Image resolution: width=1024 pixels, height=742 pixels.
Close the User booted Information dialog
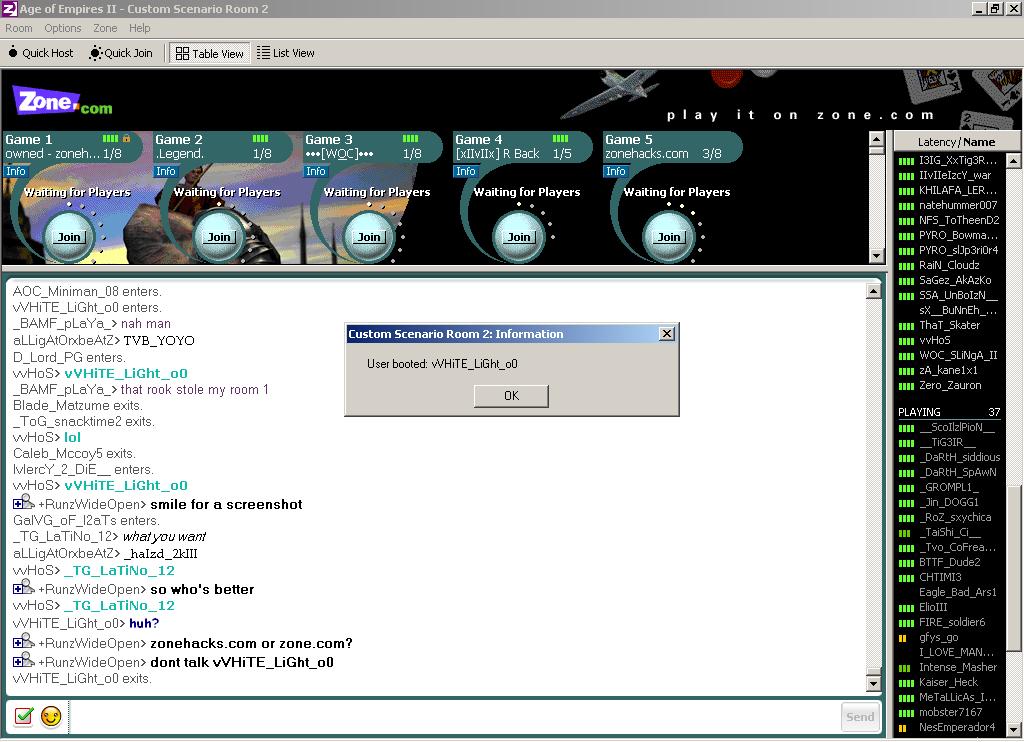click(666, 334)
